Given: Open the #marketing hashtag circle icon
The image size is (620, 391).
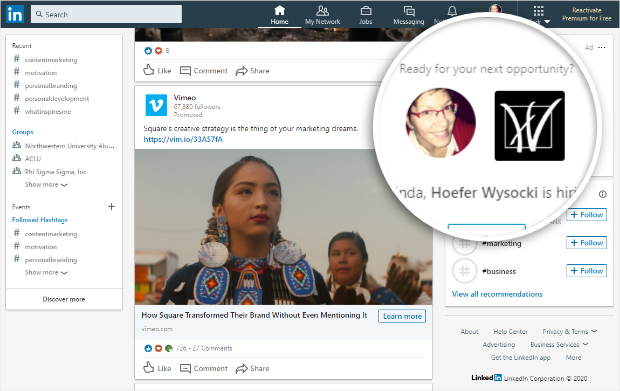Looking at the screenshot, I should (464, 243).
